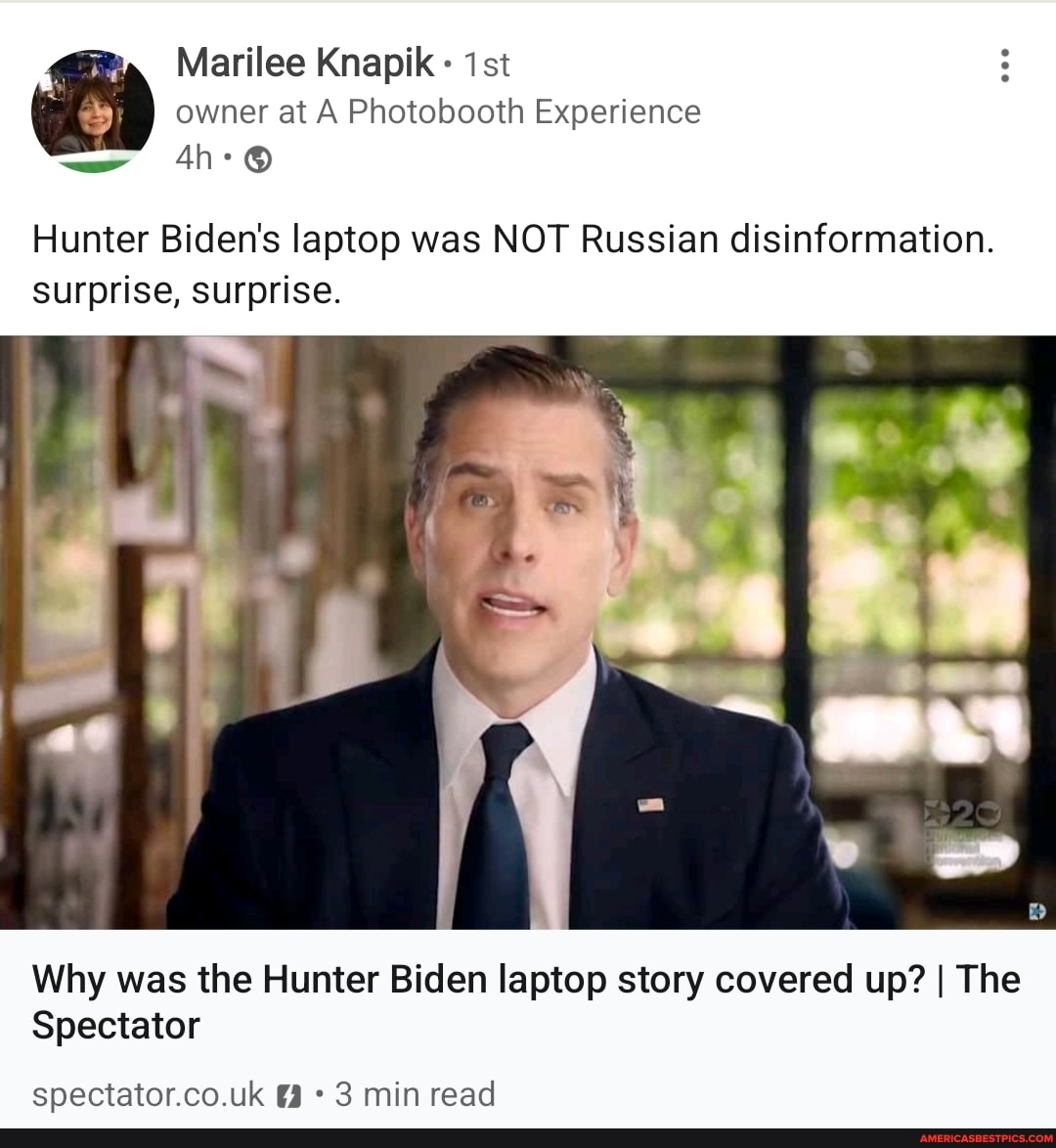
Task: Click the word "Spectator" in headline's second line
Action: coord(115,1025)
